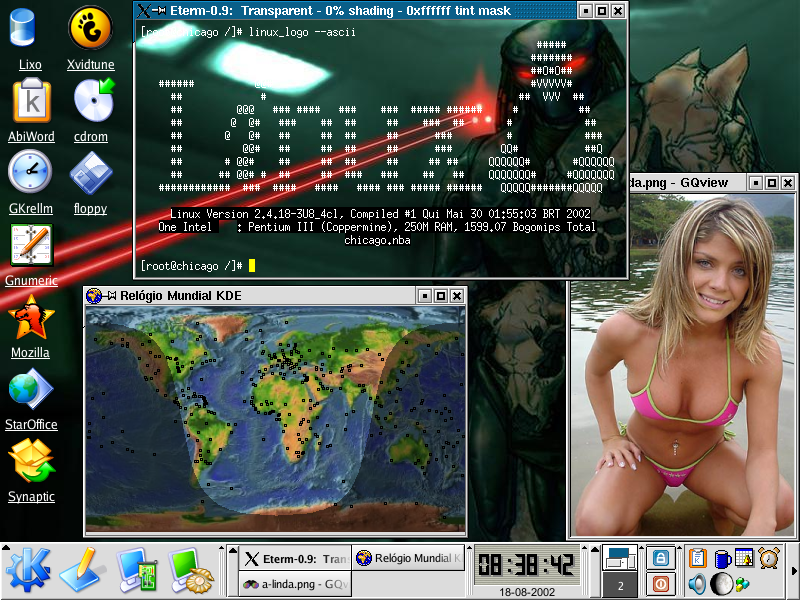Maximize the Eterm window

[x=602, y=11]
